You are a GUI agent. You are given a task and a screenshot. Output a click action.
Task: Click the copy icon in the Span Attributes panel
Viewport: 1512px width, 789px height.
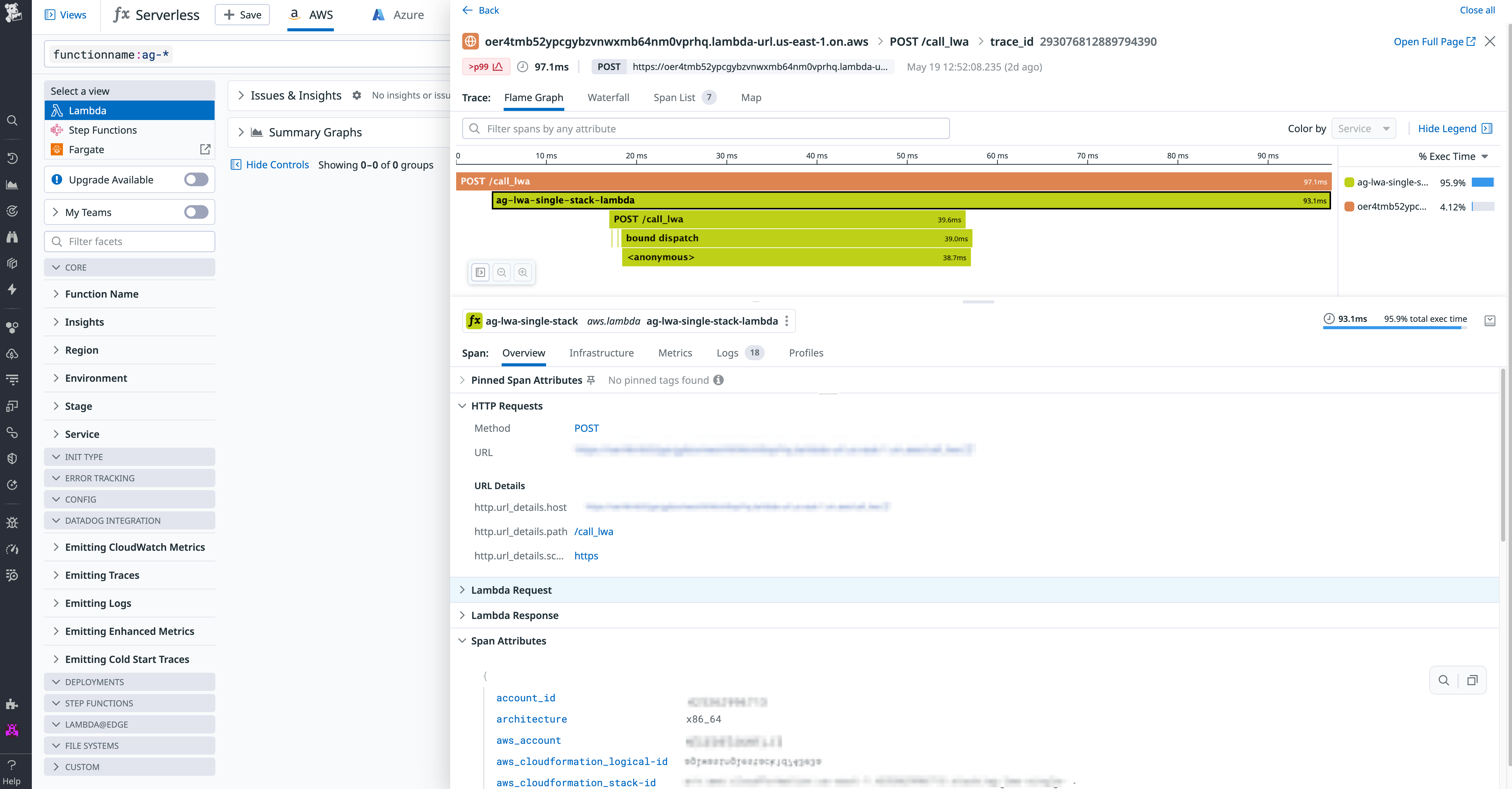(x=1472, y=680)
